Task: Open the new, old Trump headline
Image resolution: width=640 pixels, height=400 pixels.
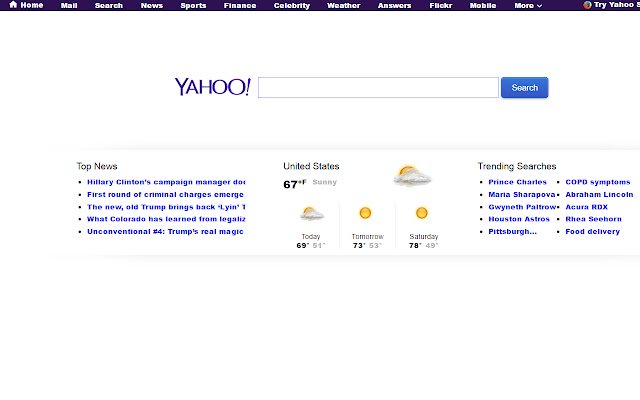Action: (x=166, y=207)
